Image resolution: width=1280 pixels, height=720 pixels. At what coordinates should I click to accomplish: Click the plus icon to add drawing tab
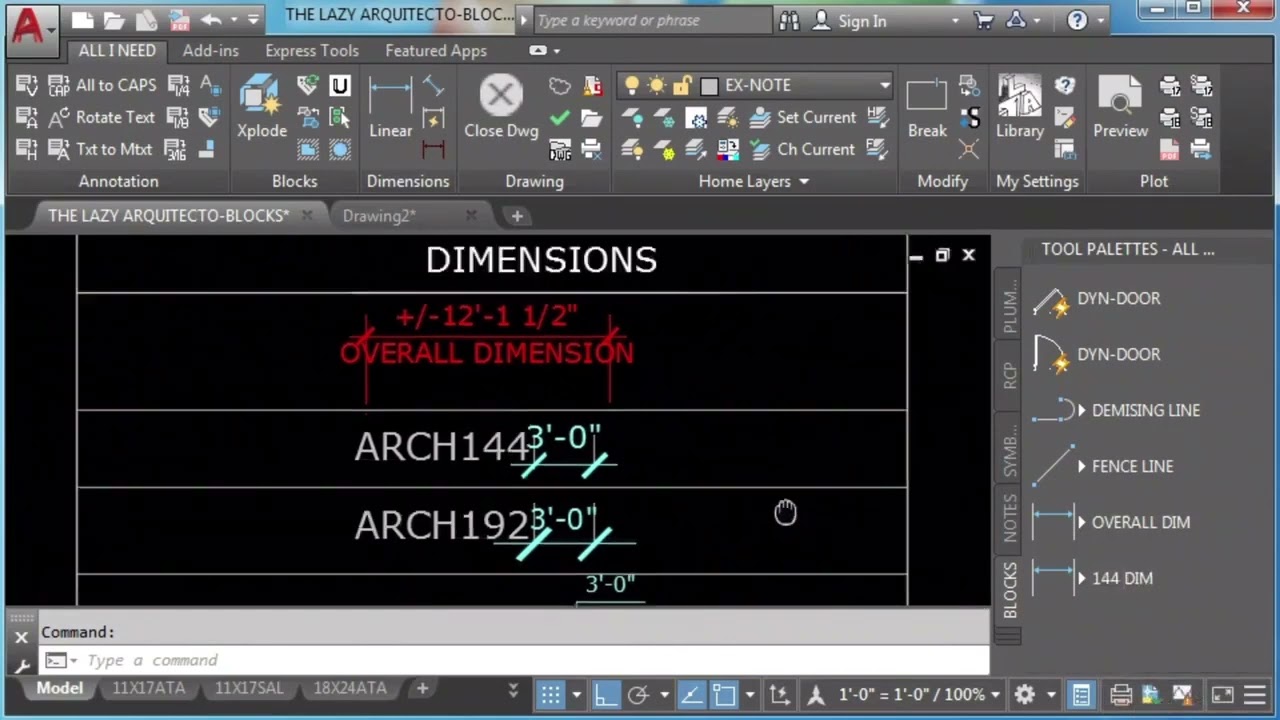point(517,216)
